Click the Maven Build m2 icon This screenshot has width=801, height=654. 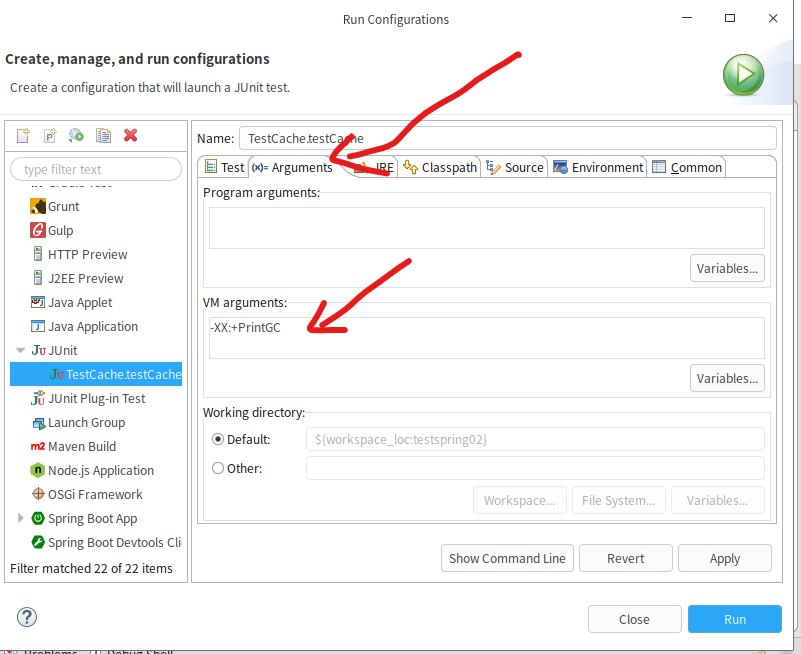coord(38,447)
